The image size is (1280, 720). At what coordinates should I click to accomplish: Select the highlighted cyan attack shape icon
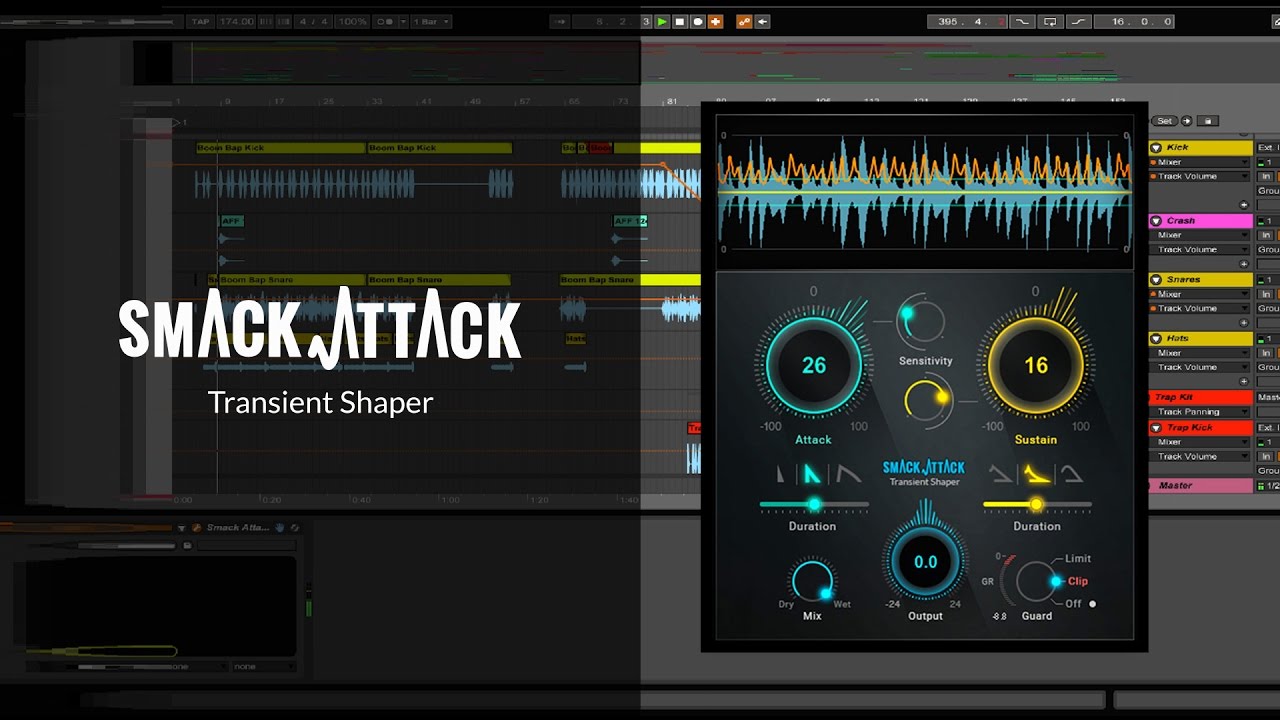812,474
